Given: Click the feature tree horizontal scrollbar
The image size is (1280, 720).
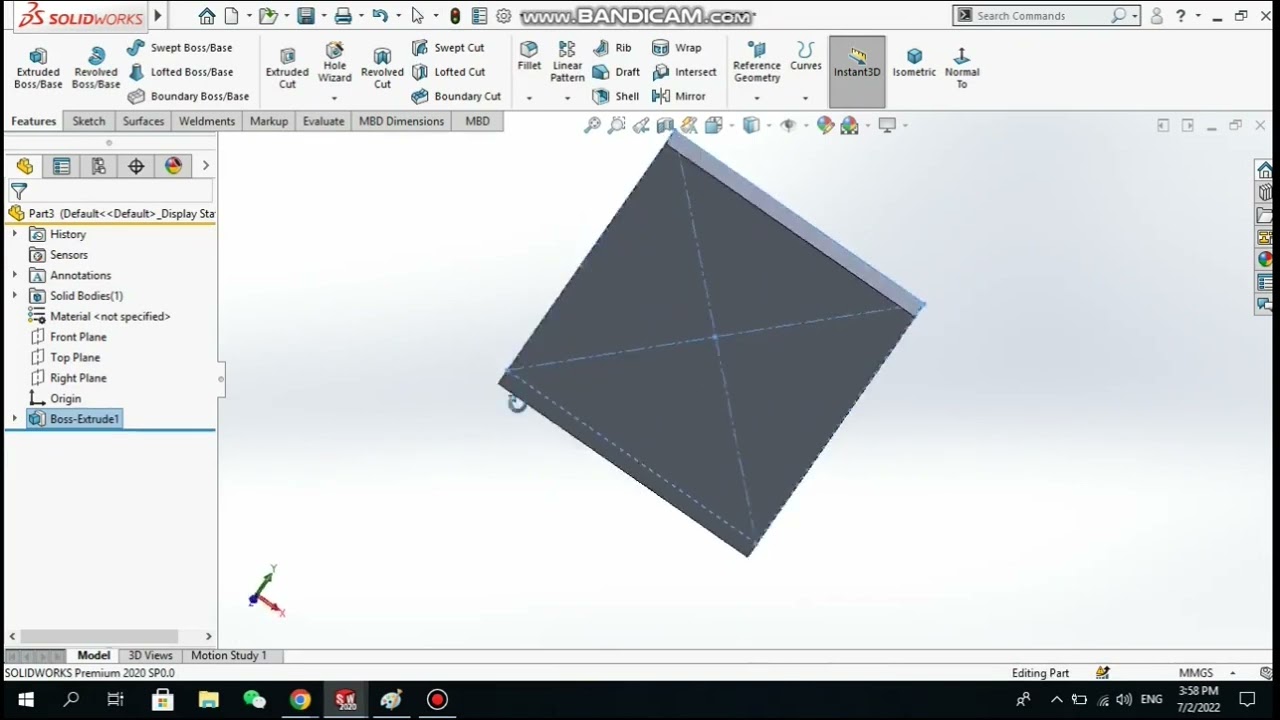Looking at the screenshot, I should (99, 636).
